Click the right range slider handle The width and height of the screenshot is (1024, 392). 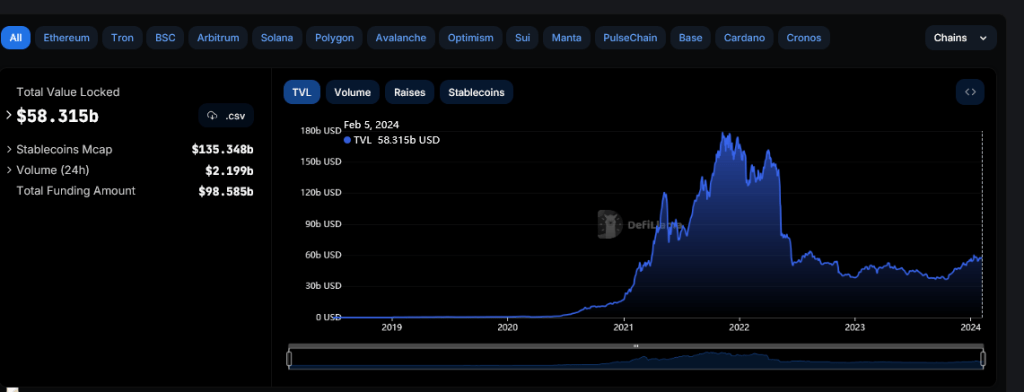pos(983,359)
